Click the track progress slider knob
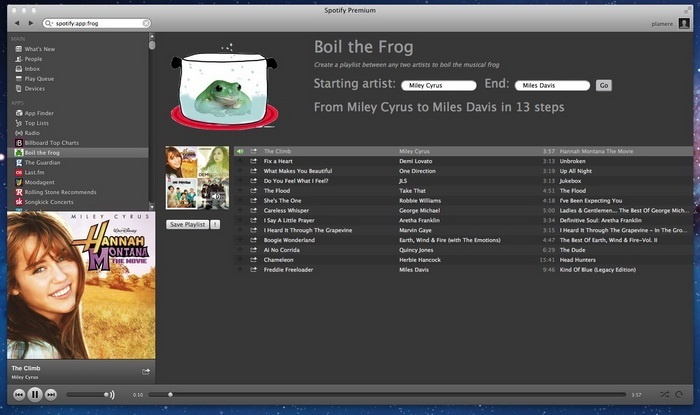The height and width of the screenshot is (415, 700). pos(170,394)
